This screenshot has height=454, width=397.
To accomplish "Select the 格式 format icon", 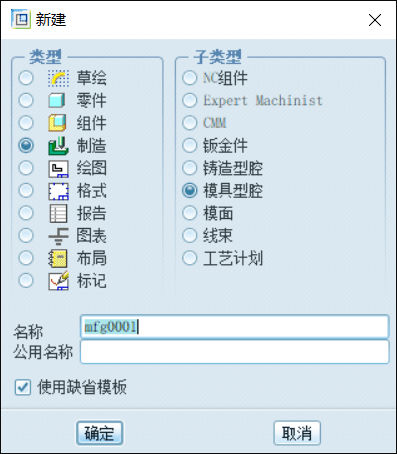I will pos(58,191).
